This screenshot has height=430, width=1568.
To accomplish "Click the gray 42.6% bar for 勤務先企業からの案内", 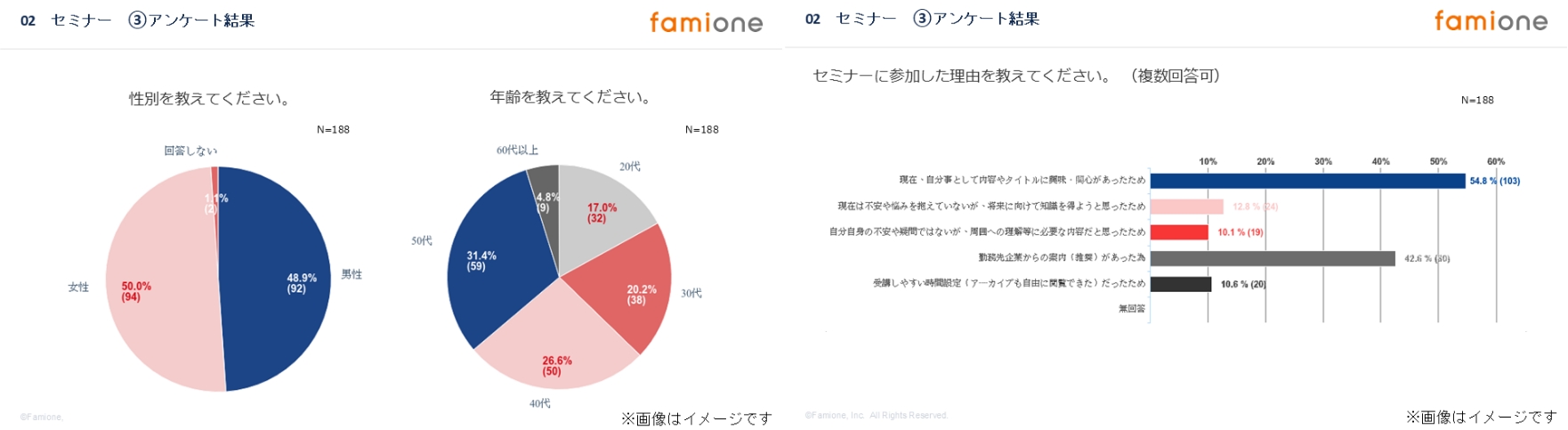I will [x=1272, y=258].
